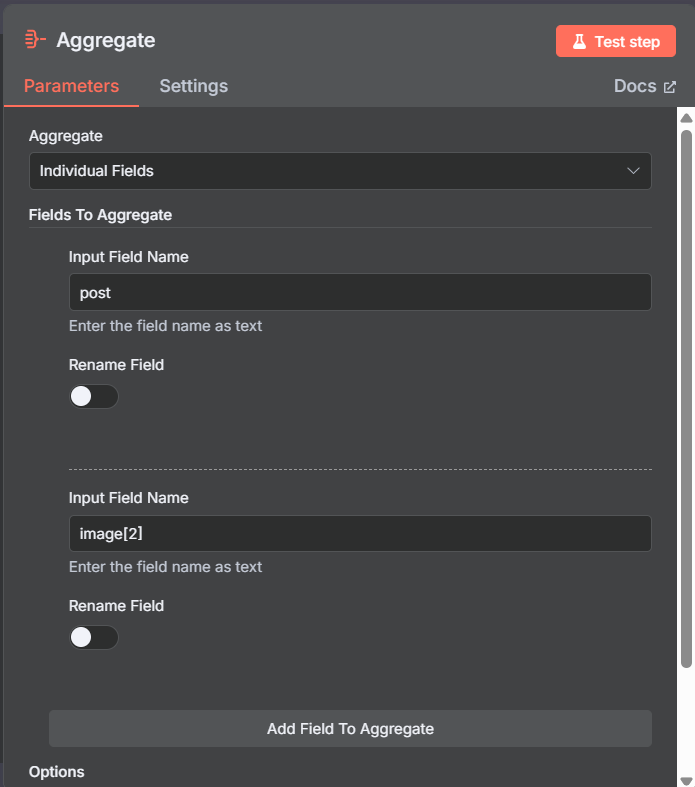The image size is (695, 787).
Task: Expand the Aggregate dropdown using the chevron arrow
Action: [633, 171]
